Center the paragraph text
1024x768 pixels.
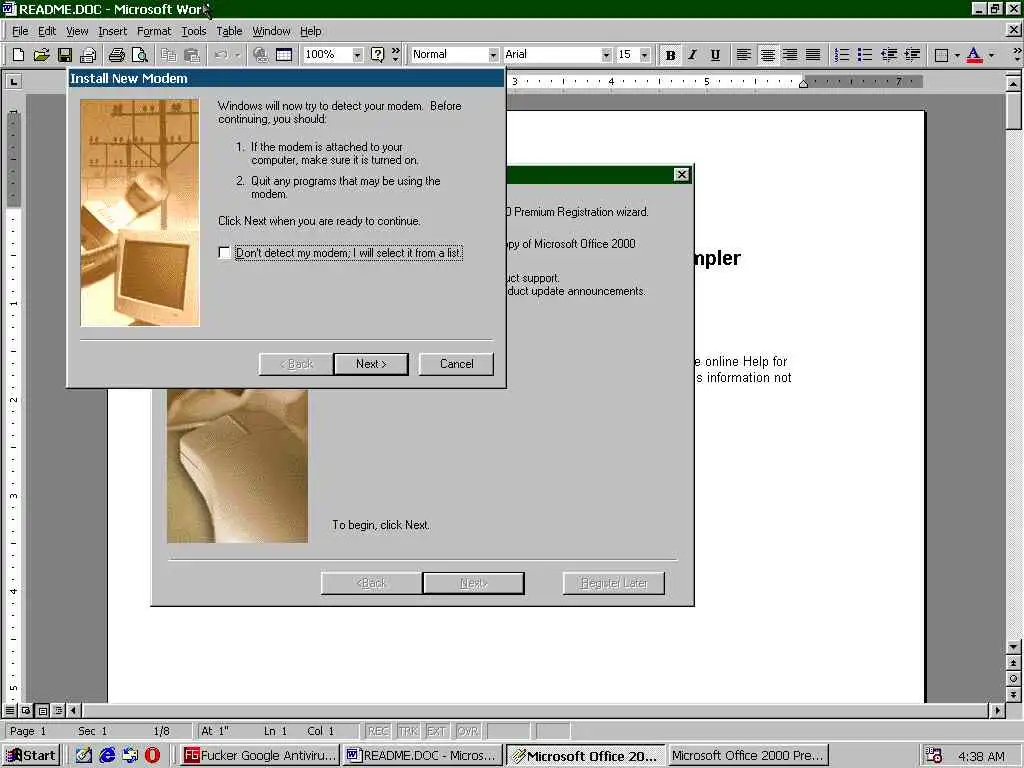tap(767, 55)
